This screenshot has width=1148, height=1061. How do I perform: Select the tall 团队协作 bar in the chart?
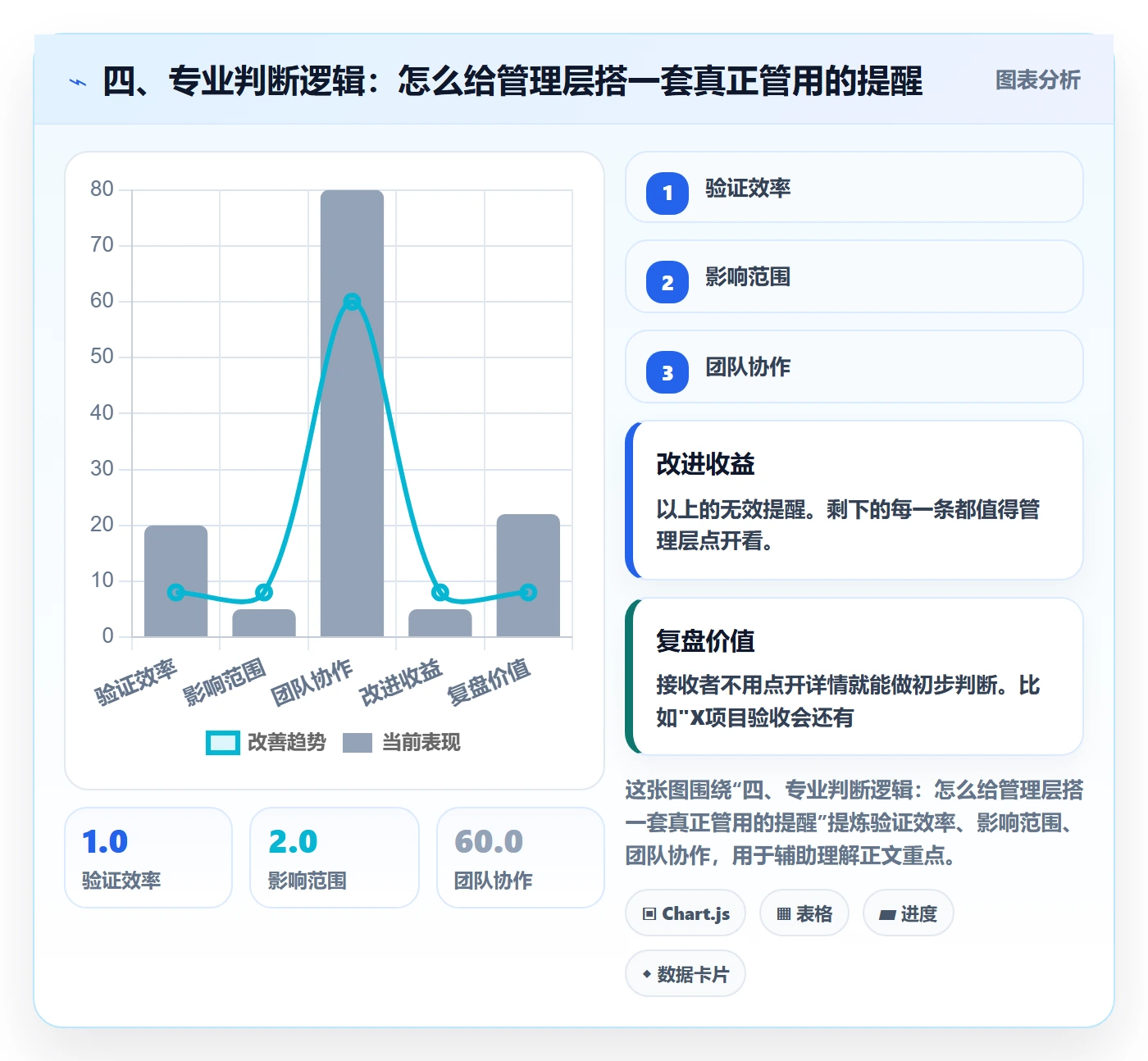coord(352,413)
